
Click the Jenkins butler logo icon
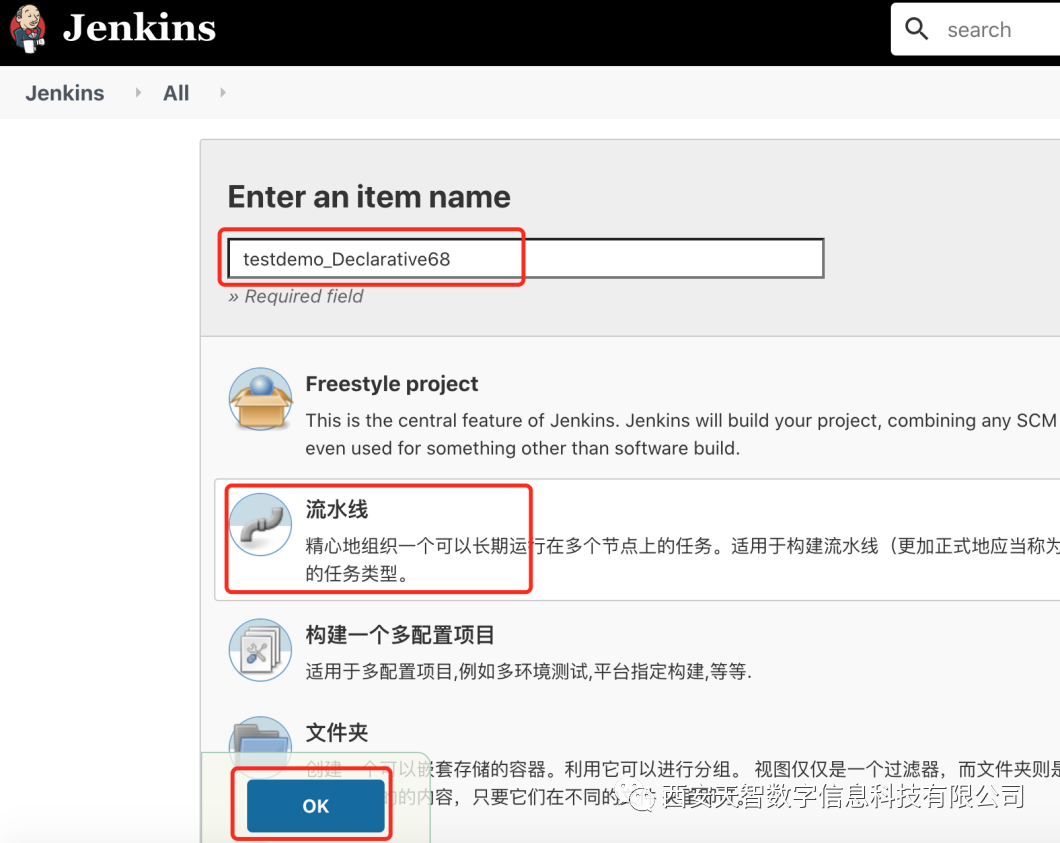click(x=27, y=28)
